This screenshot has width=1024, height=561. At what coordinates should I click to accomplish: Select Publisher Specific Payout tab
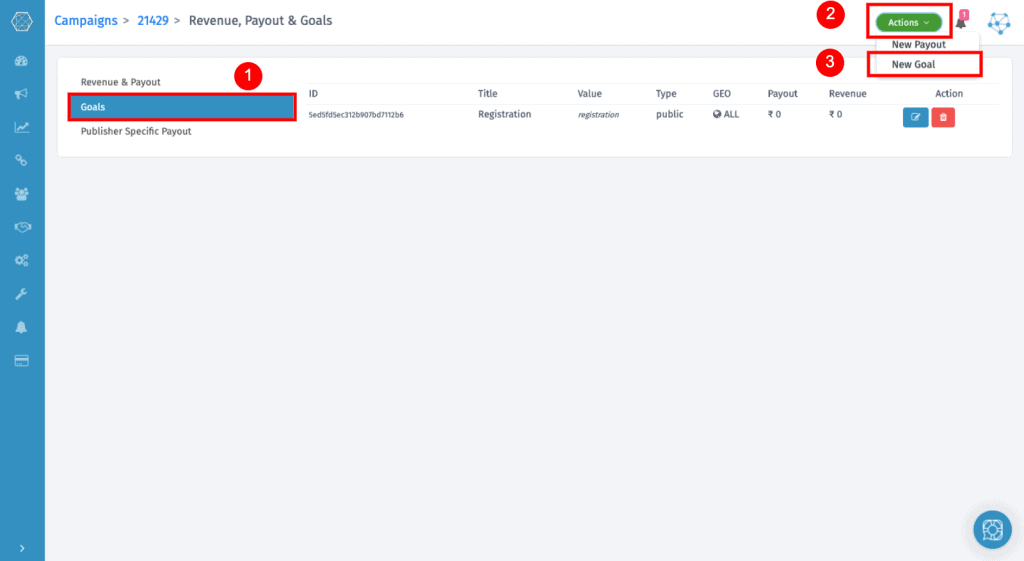coord(136,131)
